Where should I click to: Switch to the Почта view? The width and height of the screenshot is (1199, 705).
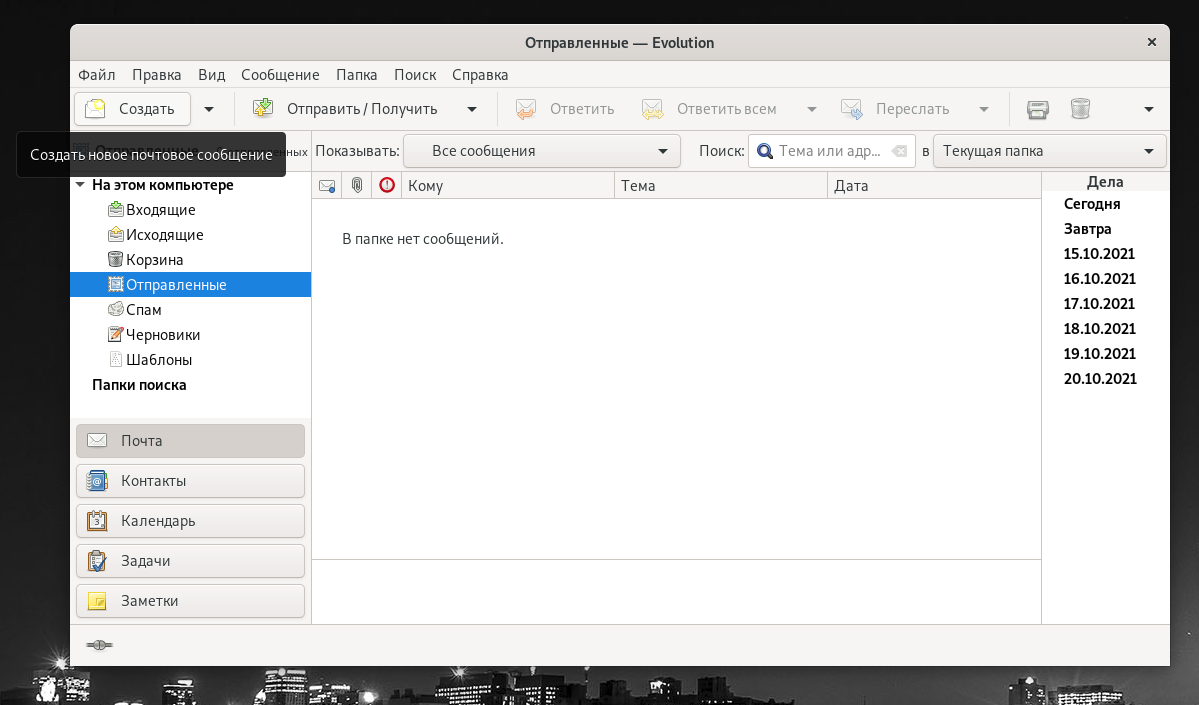tap(190, 441)
